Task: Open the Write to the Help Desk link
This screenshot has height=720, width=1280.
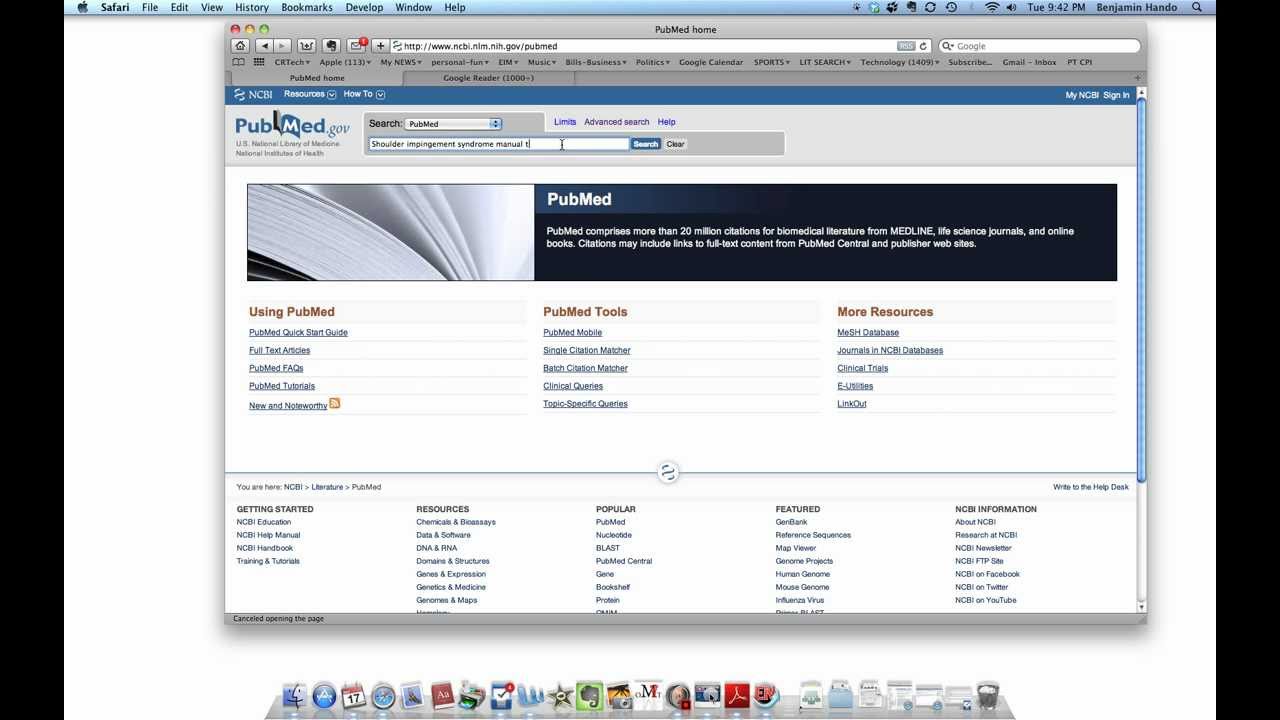Action: pos(1091,487)
